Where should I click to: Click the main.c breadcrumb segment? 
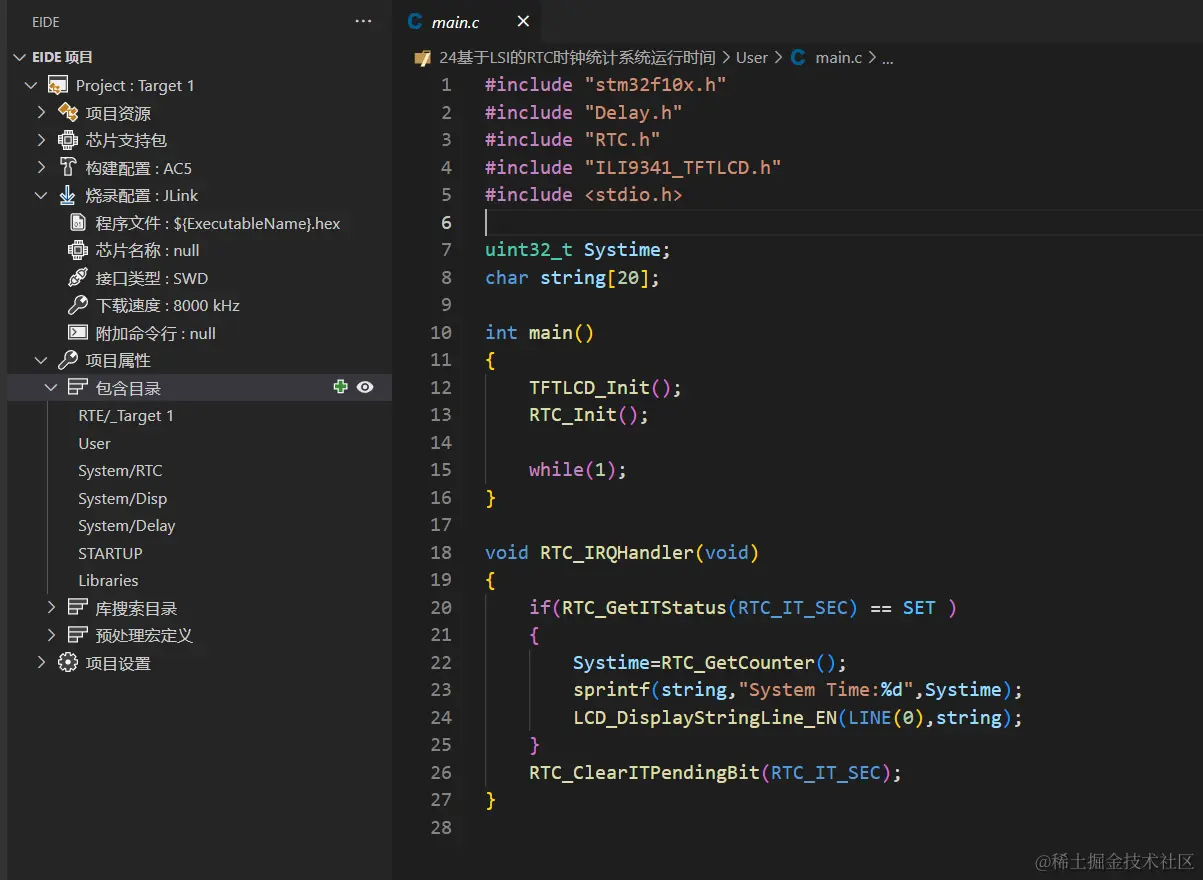(838, 58)
